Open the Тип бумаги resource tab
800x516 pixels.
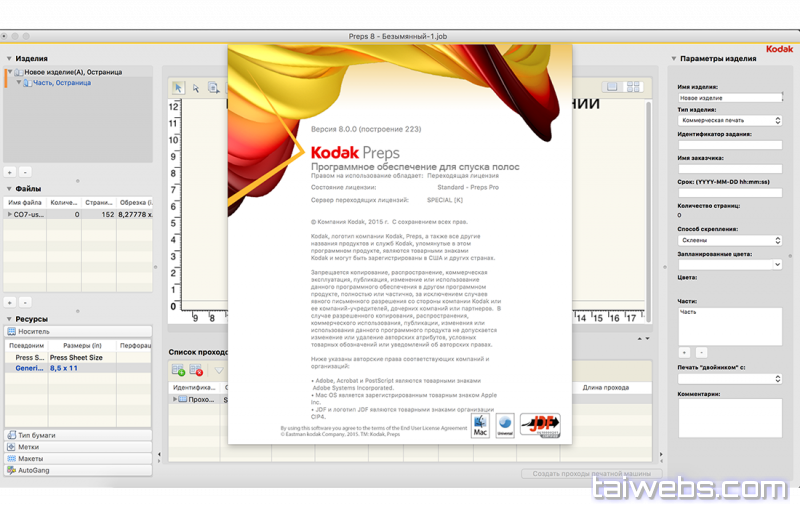click(x=78, y=435)
